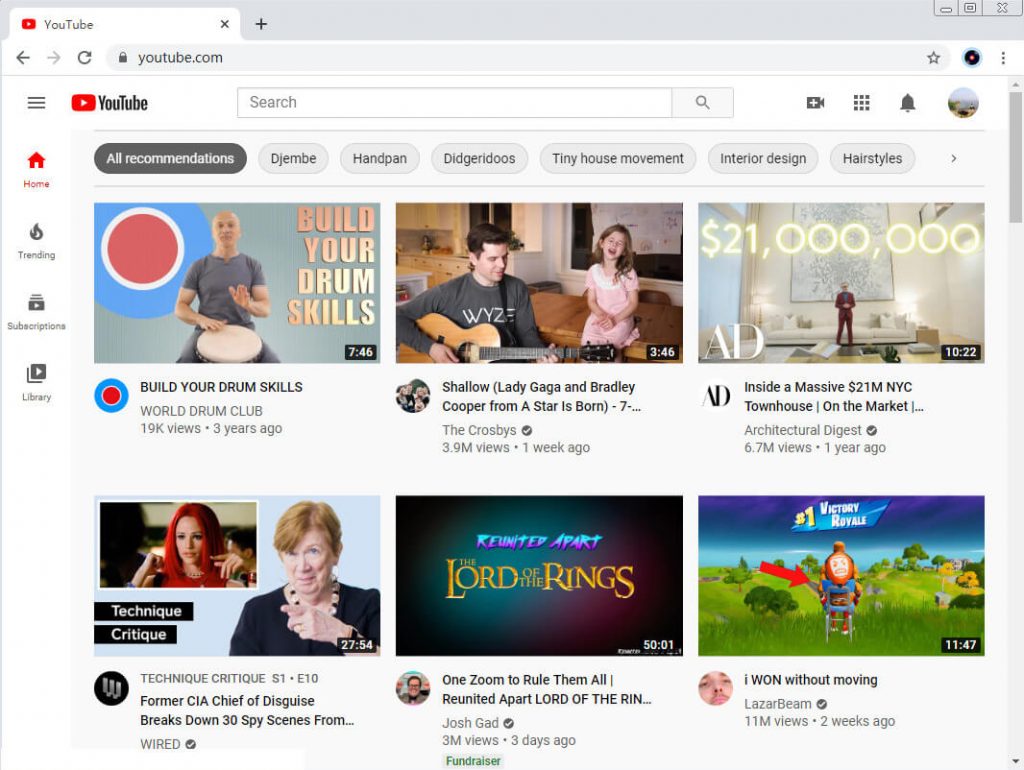
Task: Select the Tiny house movement chip
Action: 618,159
